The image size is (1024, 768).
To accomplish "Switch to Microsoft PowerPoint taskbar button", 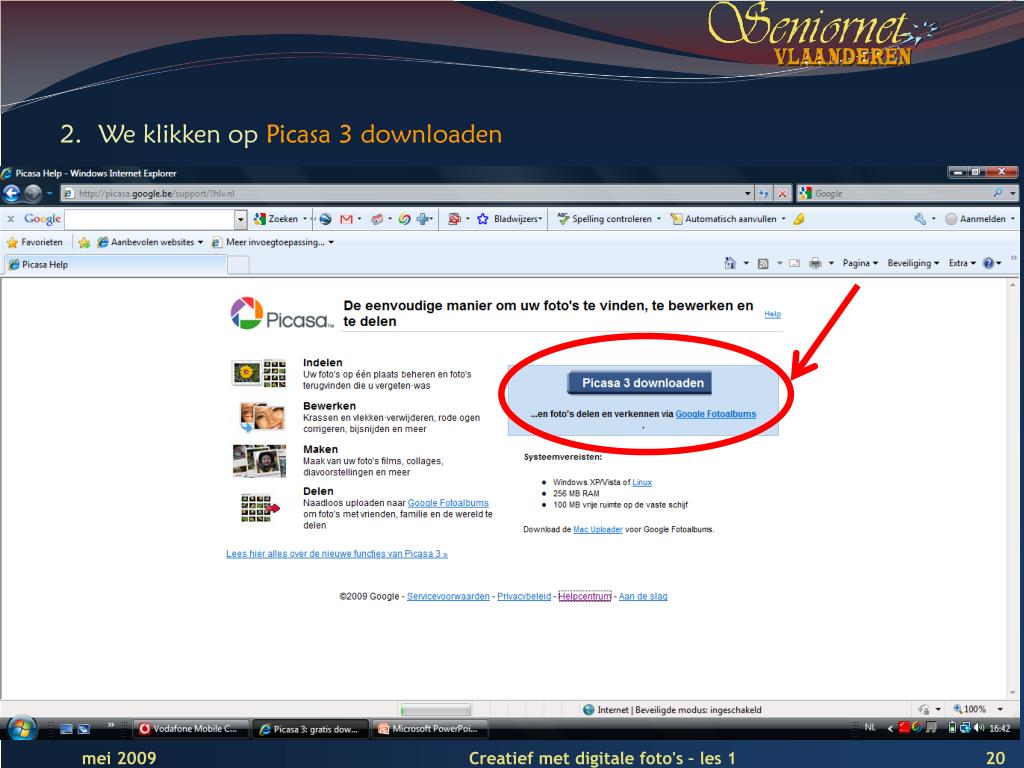I will coord(430,729).
